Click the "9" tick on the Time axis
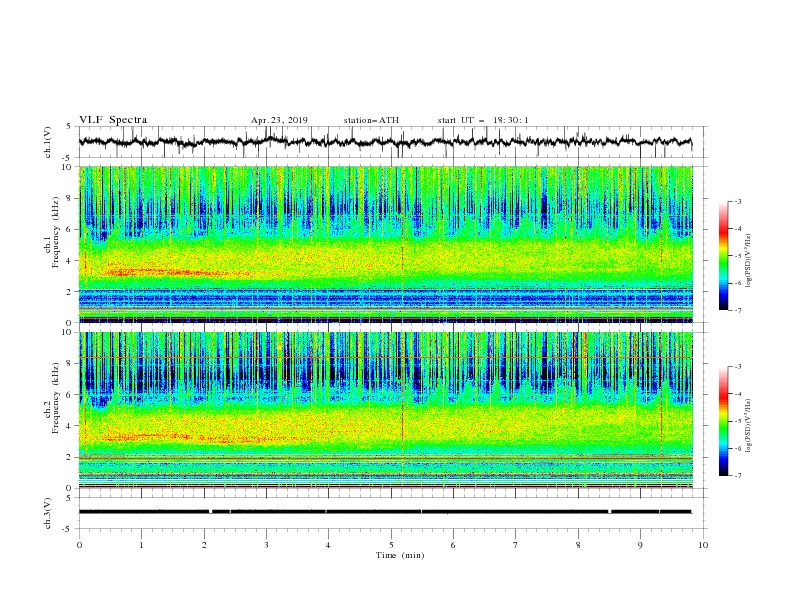The width and height of the screenshot is (792, 612). coord(640,545)
